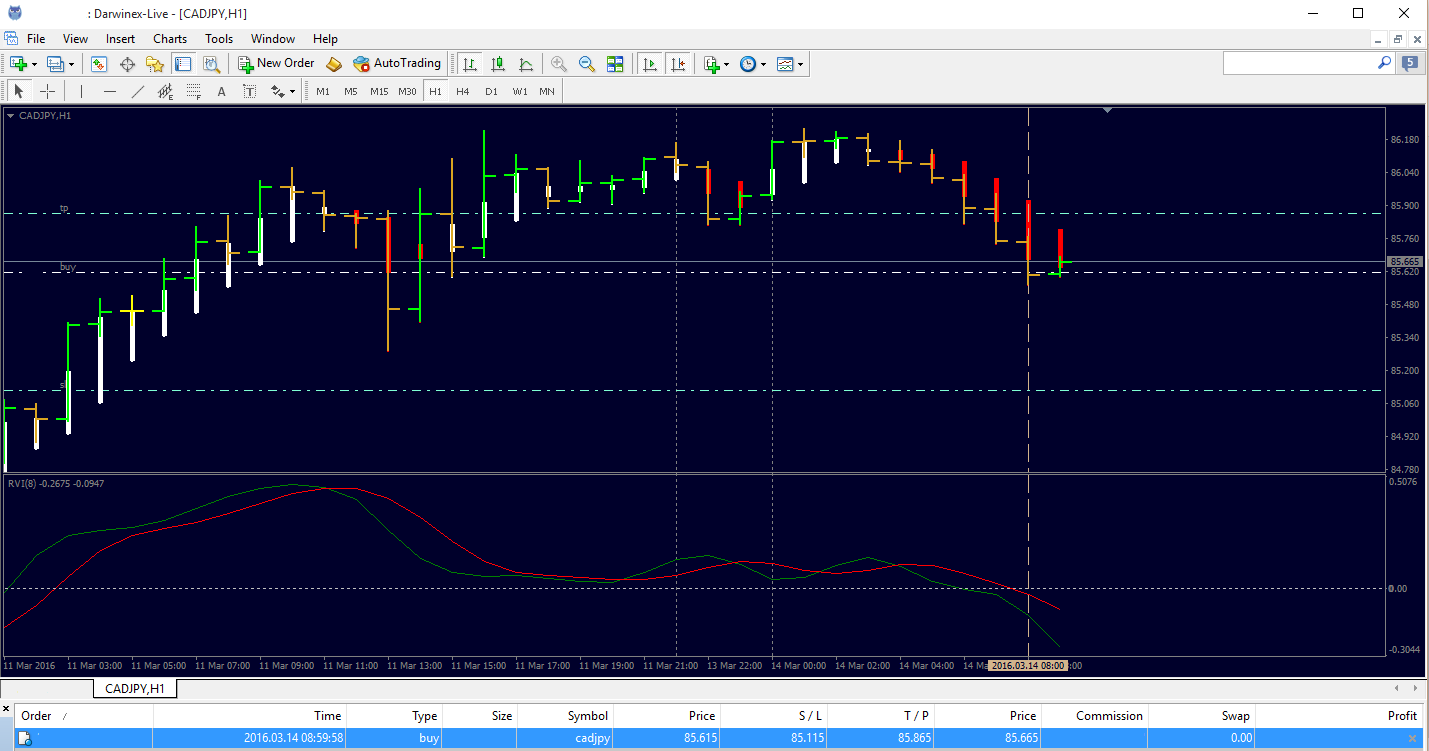
Task: Select the Crosshair tool
Action: point(47,91)
